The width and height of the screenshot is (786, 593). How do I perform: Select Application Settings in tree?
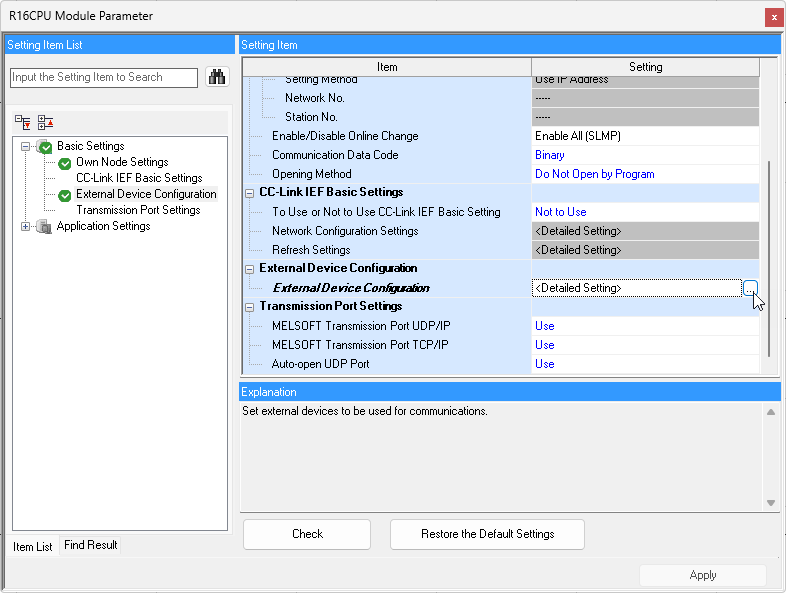point(103,226)
